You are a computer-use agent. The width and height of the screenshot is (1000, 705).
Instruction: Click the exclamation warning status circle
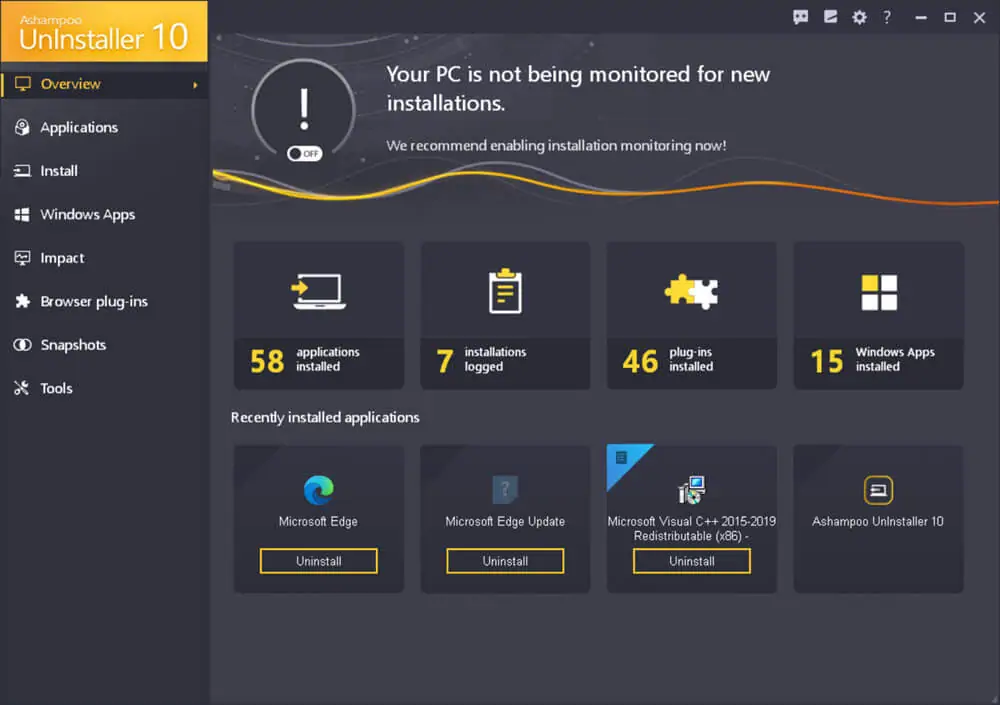304,110
